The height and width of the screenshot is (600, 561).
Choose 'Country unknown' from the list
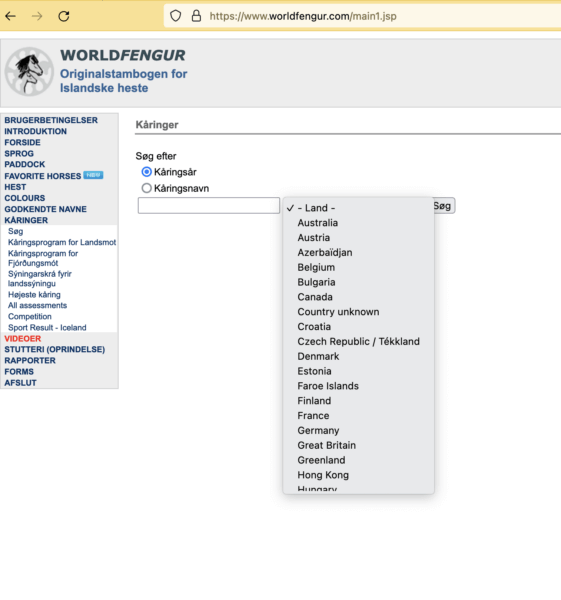tap(359, 312)
